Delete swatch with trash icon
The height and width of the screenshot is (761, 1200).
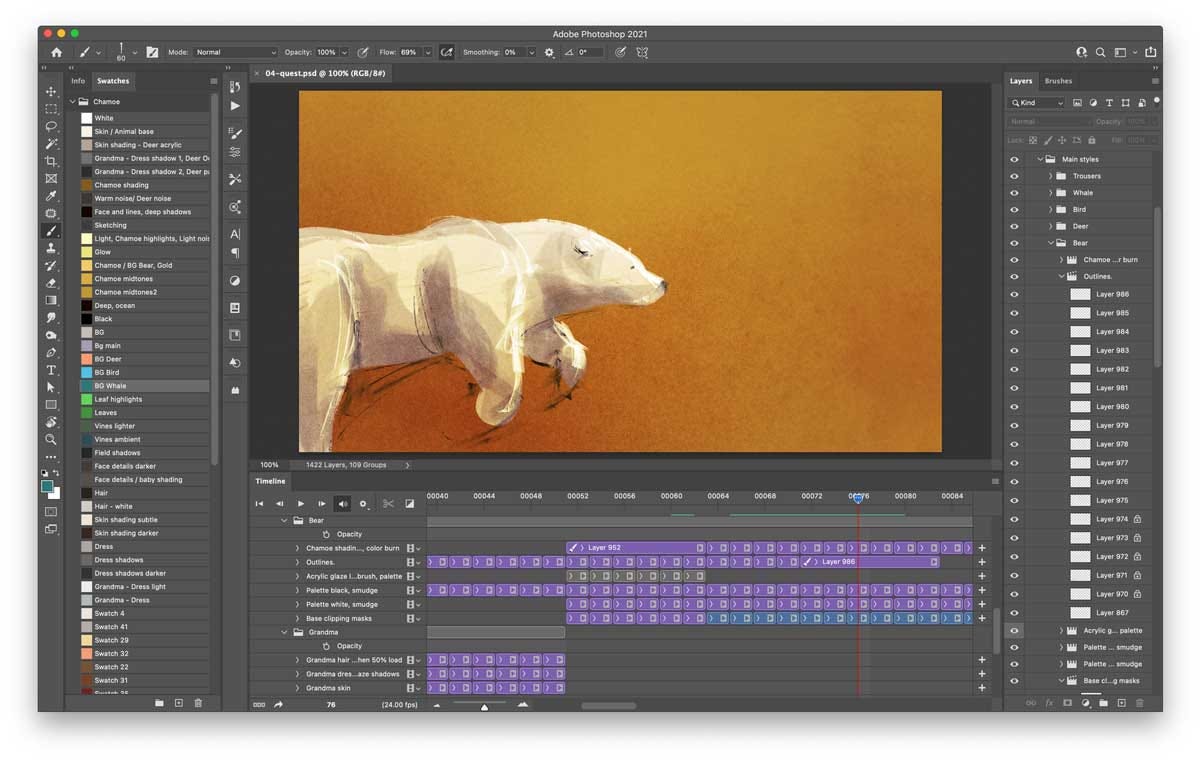tap(198, 703)
